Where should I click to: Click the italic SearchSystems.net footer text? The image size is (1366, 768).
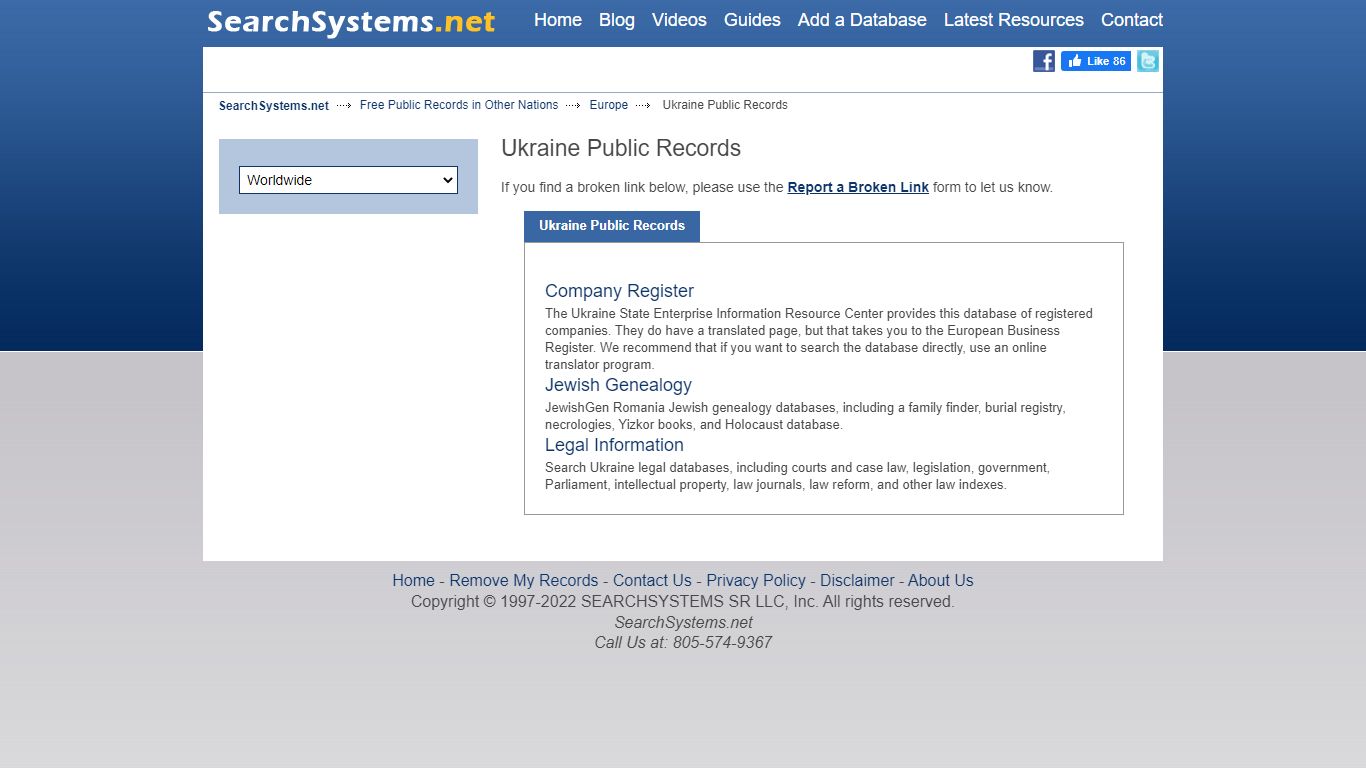[683, 622]
